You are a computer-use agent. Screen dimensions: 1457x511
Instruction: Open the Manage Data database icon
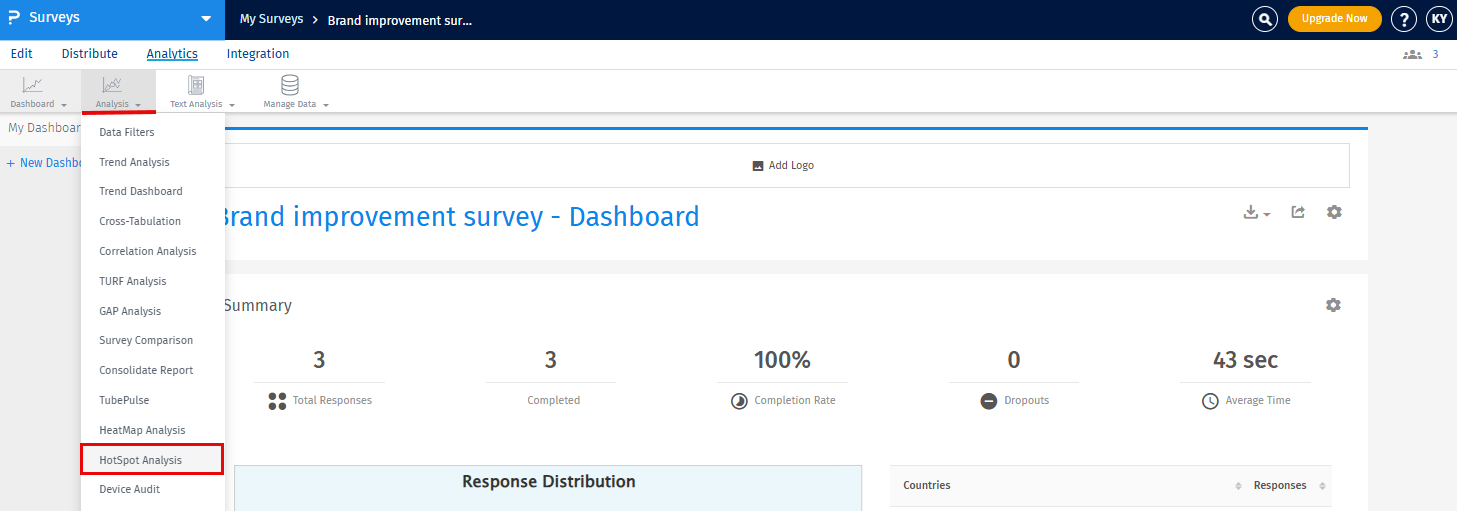coord(290,85)
